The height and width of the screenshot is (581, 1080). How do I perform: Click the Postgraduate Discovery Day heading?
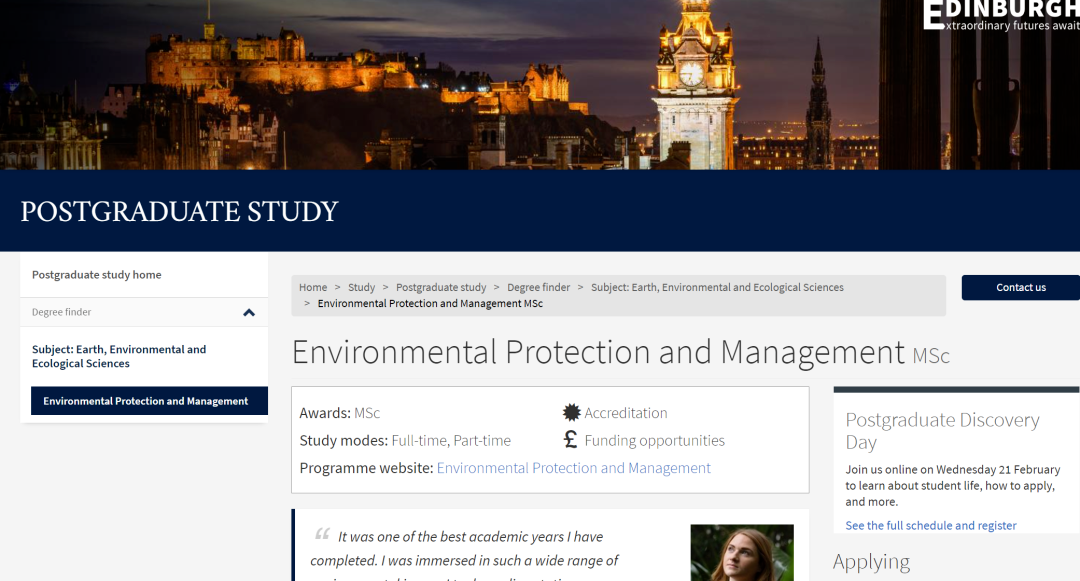coord(942,430)
